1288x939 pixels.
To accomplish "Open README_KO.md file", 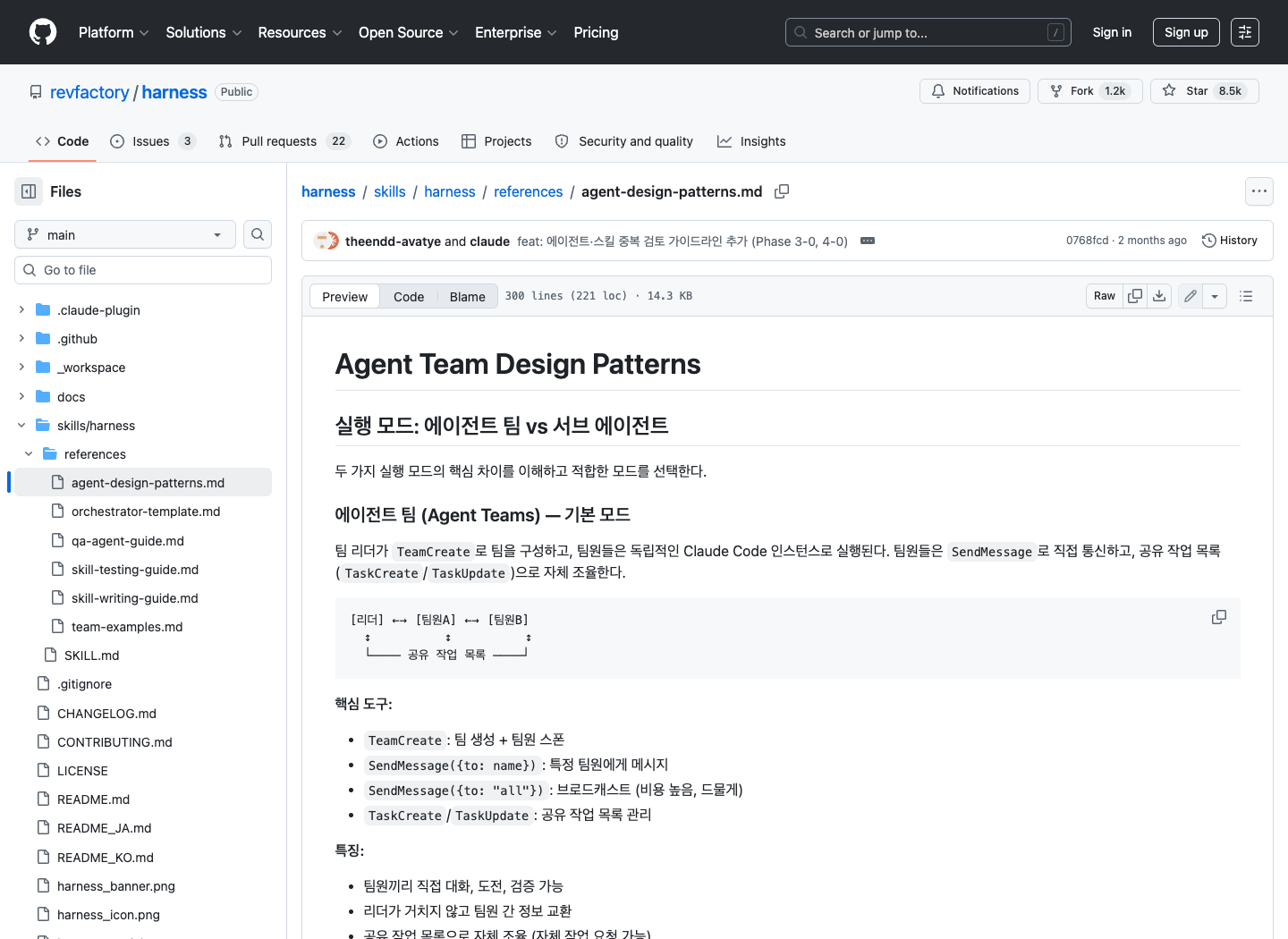I will coord(106,858).
